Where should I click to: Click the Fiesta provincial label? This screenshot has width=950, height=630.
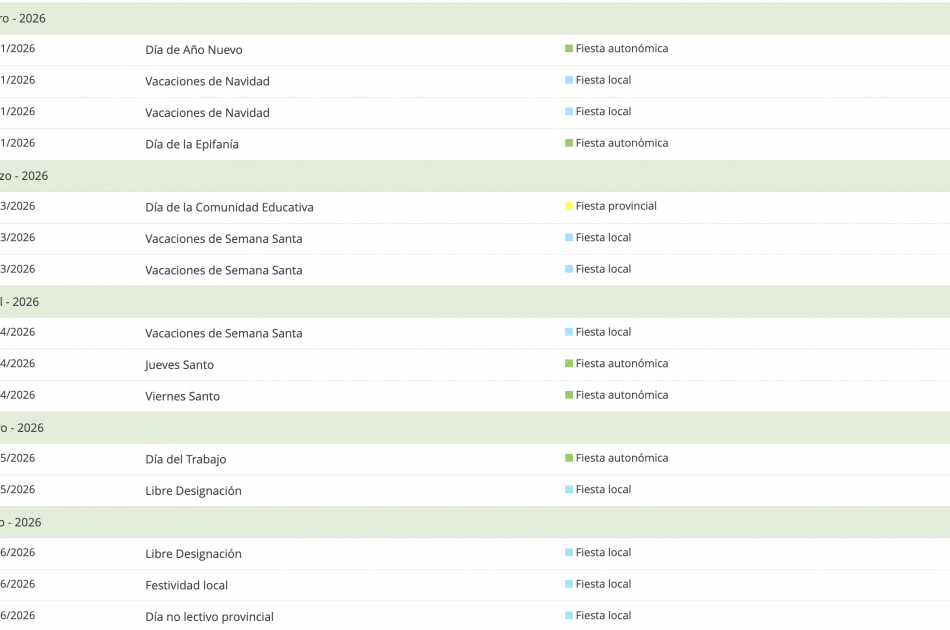[616, 206]
